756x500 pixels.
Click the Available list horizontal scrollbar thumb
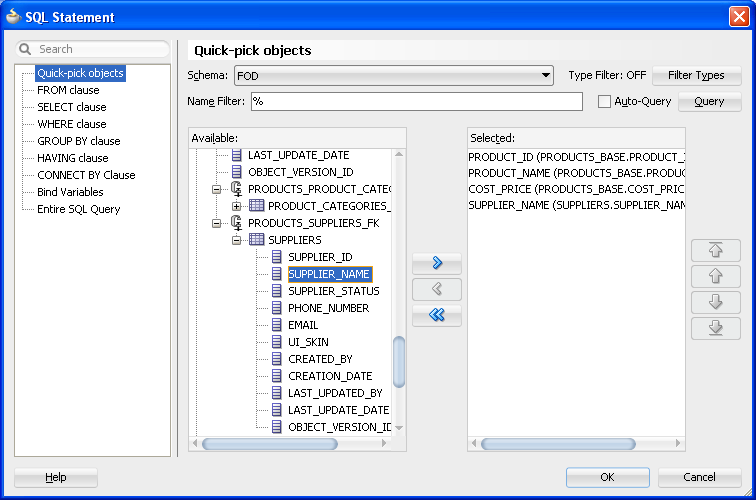point(270,444)
